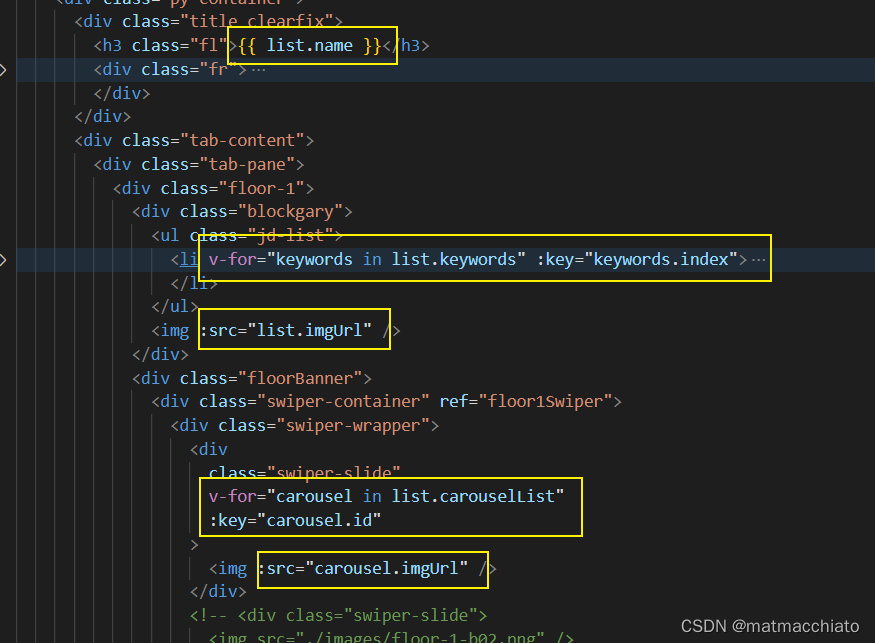Expand the folded div class="fr" gutter arrow
Image resolution: width=875 pixels, height=643 pixels.
click(x=3, y=70)
